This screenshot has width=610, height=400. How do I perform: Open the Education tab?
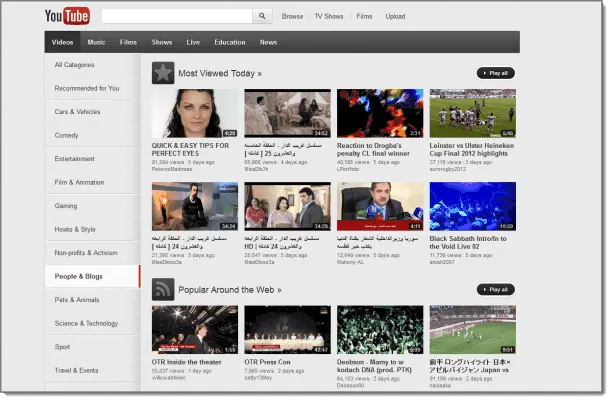pyautogui.click(x=229, y=42)
